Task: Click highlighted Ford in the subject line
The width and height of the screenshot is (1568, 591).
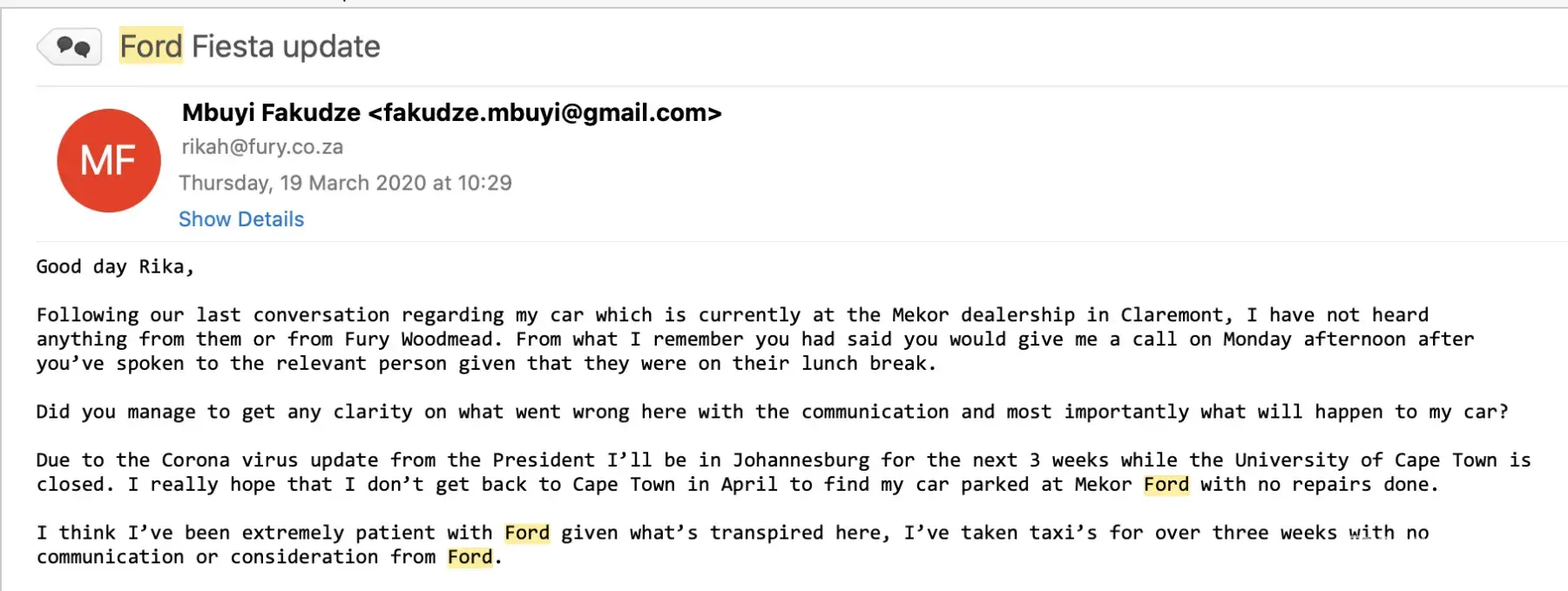Action: coord(151,46)
